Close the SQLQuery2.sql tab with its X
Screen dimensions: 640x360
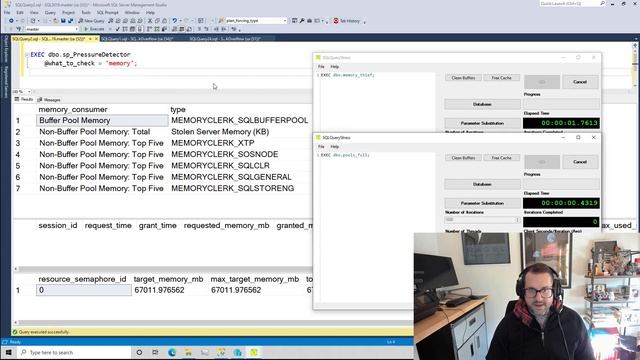96,39
